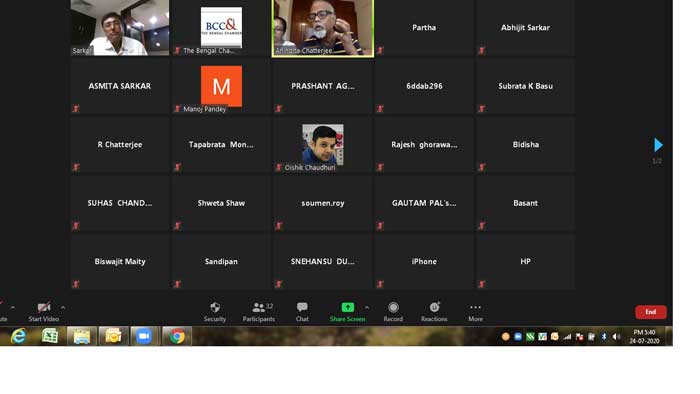This screenshot has height=394, width=700.
Task: Open the Chat panel
Action: [302, 311]
